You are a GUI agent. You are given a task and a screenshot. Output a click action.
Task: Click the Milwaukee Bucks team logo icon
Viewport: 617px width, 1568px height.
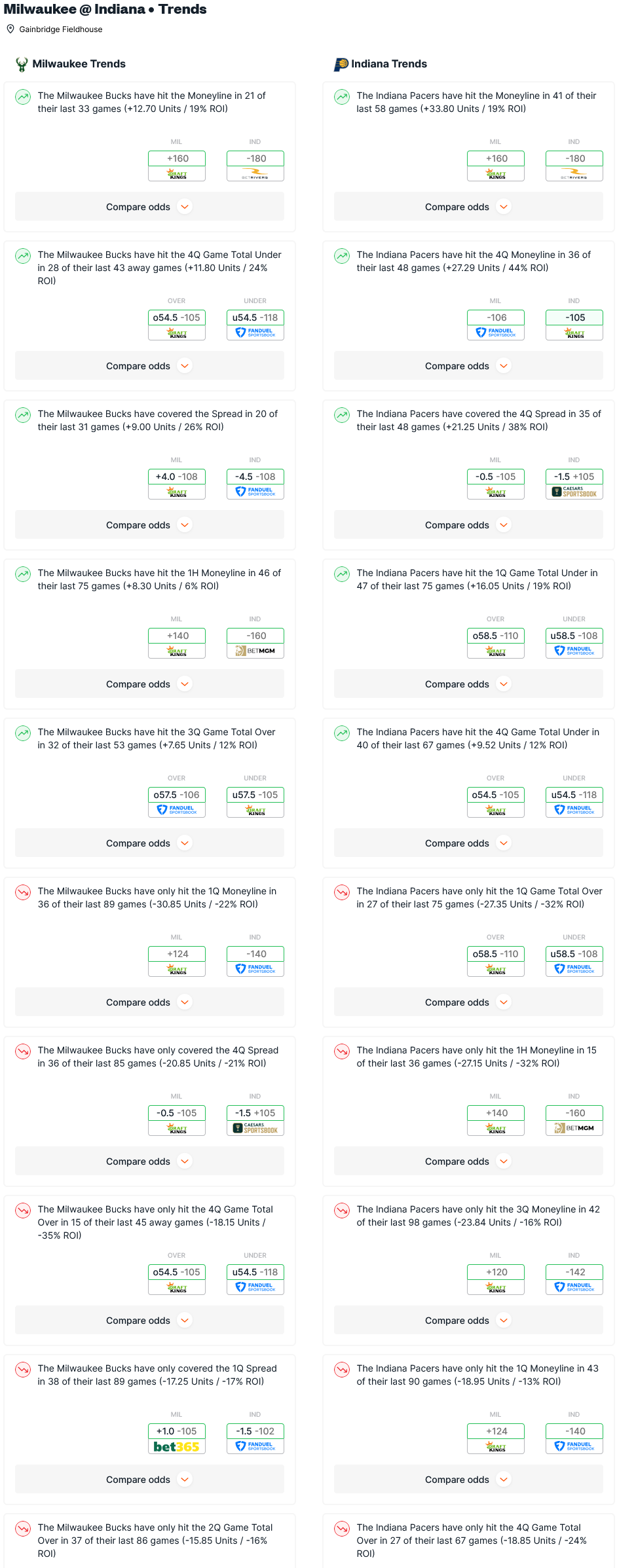22,64
